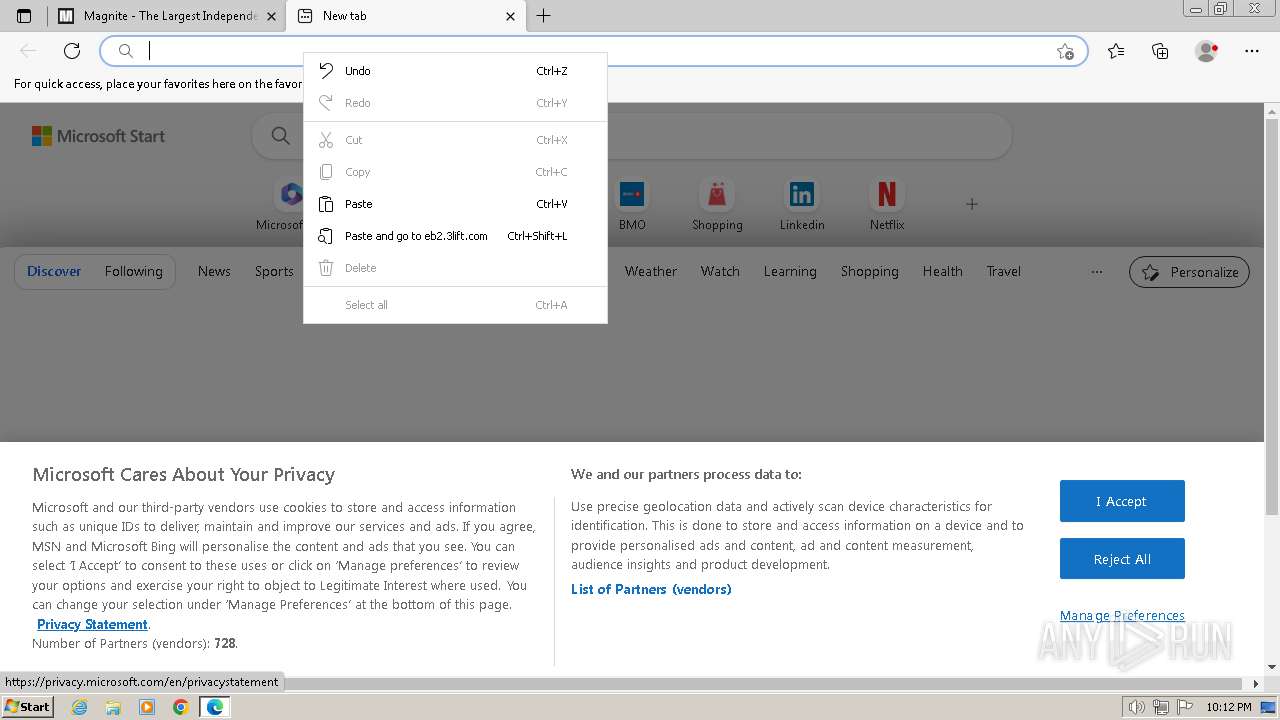Choose Paste in context menu
Image resolution: width=1280 pixels, height=720 pixels.
(455, 204)
